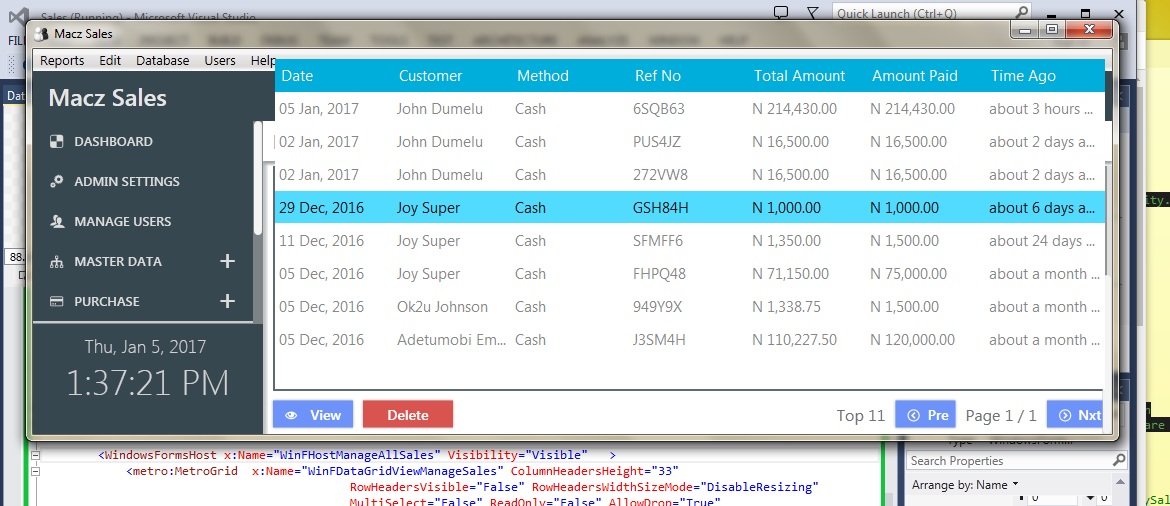Click the sidebar vertical scrollbar
1170x506 pixels.
258,179
